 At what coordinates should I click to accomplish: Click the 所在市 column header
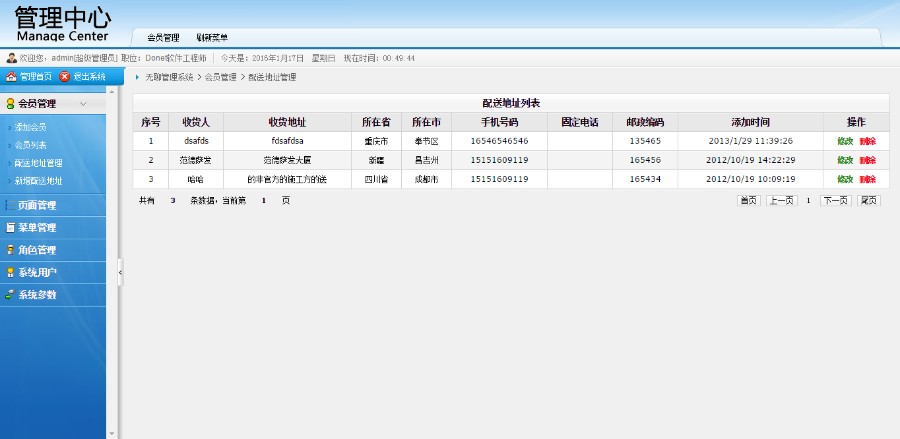426,122
